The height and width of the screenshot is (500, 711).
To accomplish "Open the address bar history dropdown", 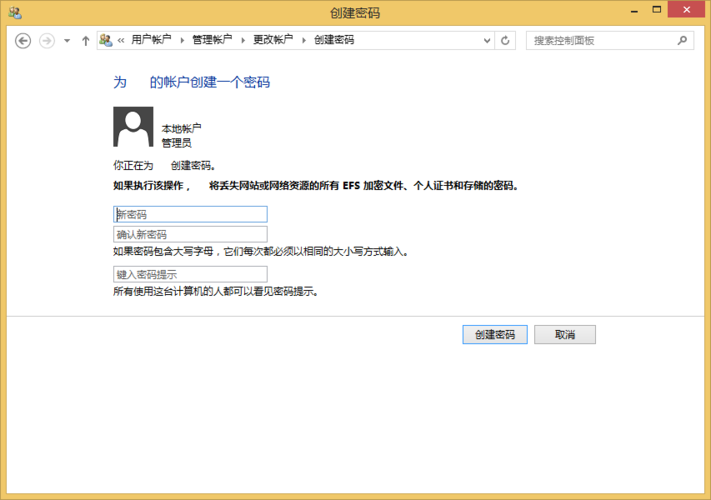I will click(x=487, y=40).
